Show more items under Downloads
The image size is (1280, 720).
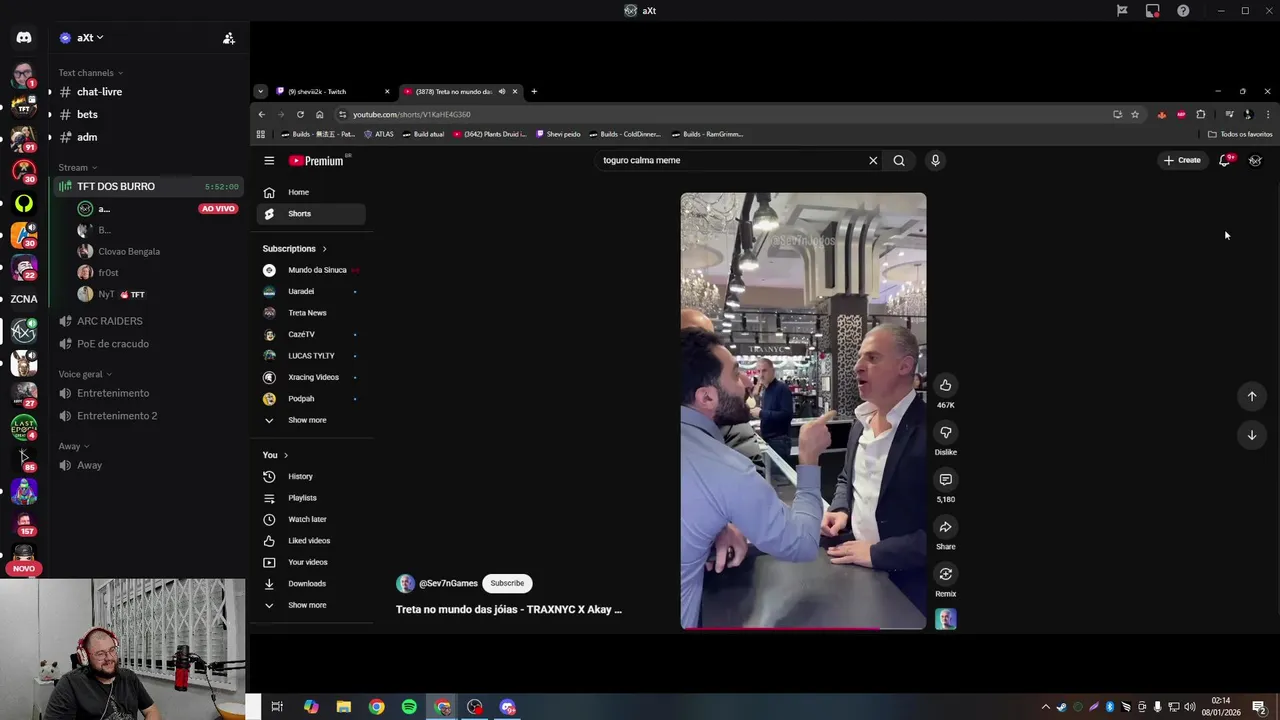[311, 605]
